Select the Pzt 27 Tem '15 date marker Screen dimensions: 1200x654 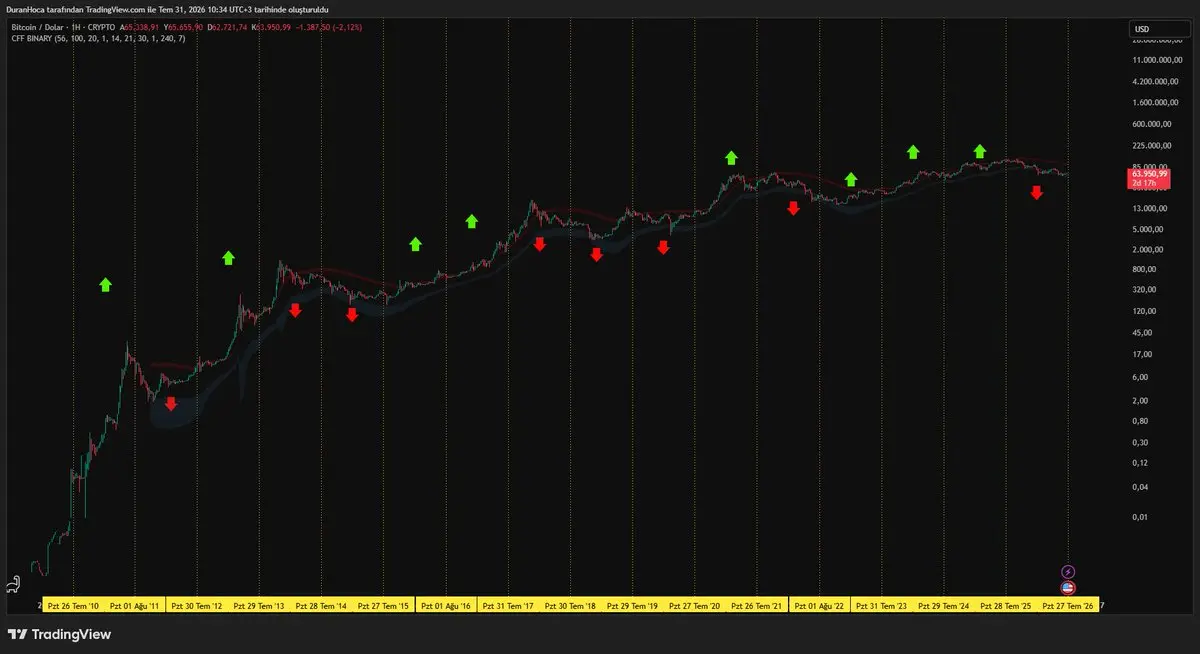pyautogui.click(x=383, y=606)
